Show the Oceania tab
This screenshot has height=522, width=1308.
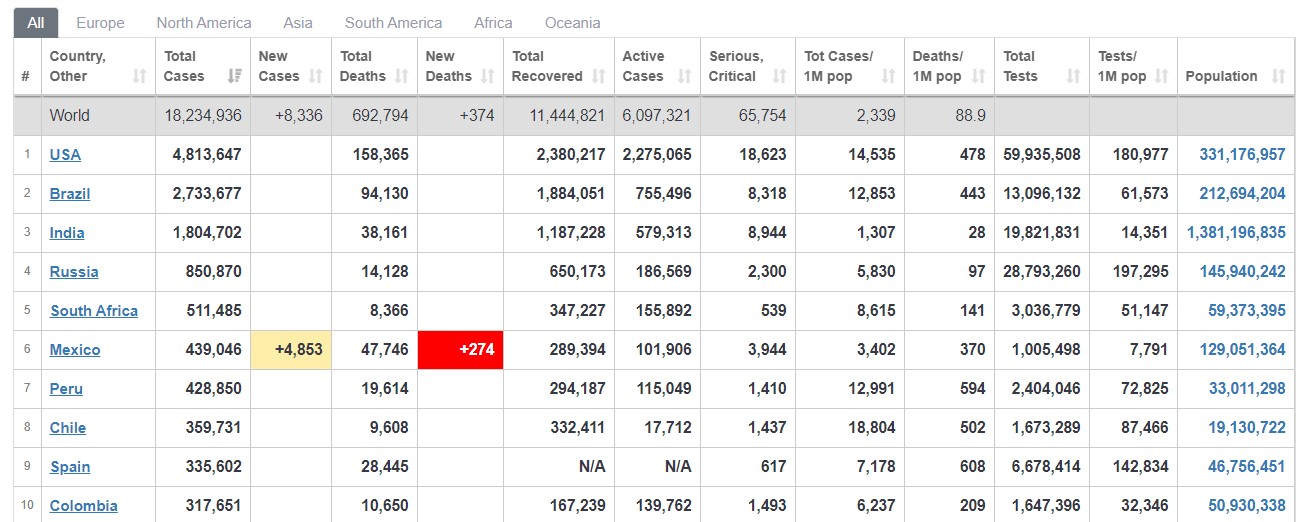(573, 22)
